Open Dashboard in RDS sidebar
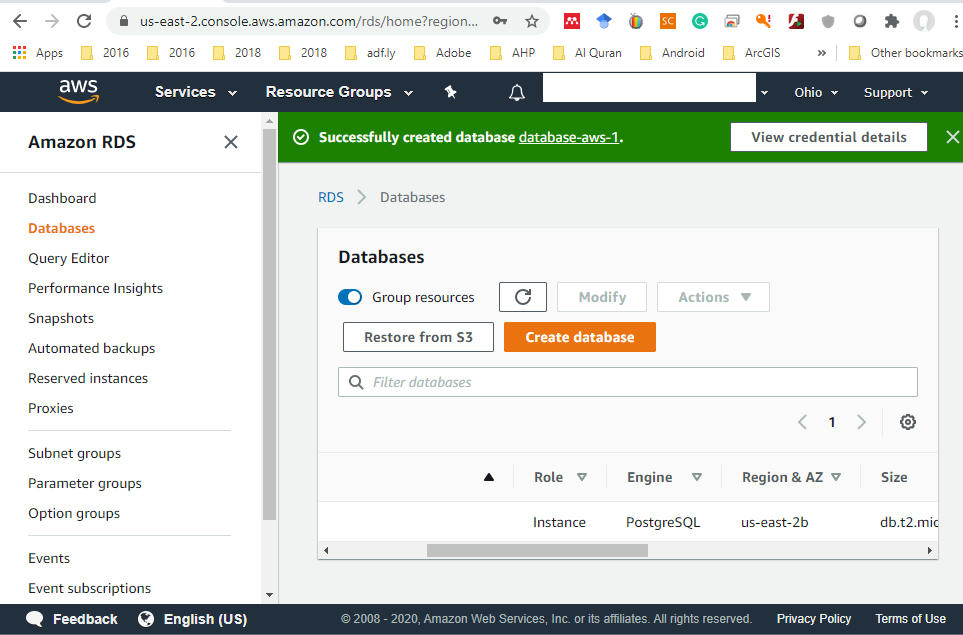 [x=62, y=198]
